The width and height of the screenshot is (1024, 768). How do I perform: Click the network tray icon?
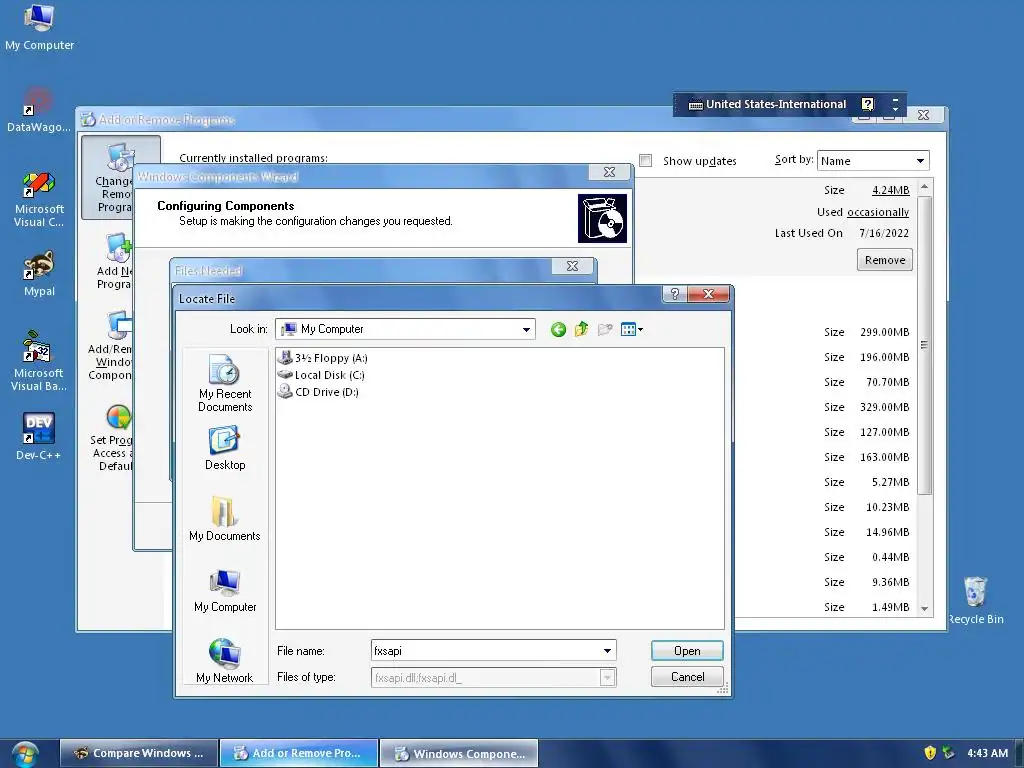pyautogui.click(x=948, y=753)
